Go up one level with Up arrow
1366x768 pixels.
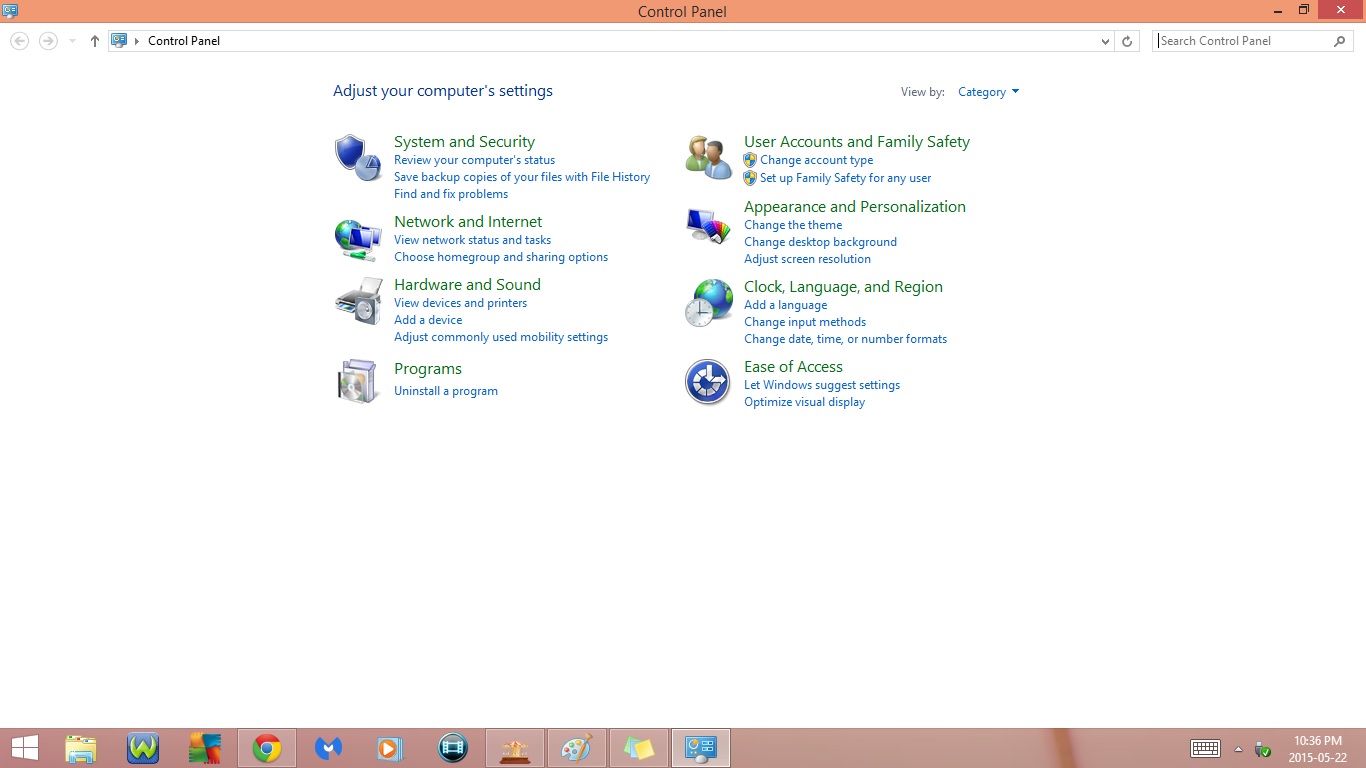click(95, 41)
